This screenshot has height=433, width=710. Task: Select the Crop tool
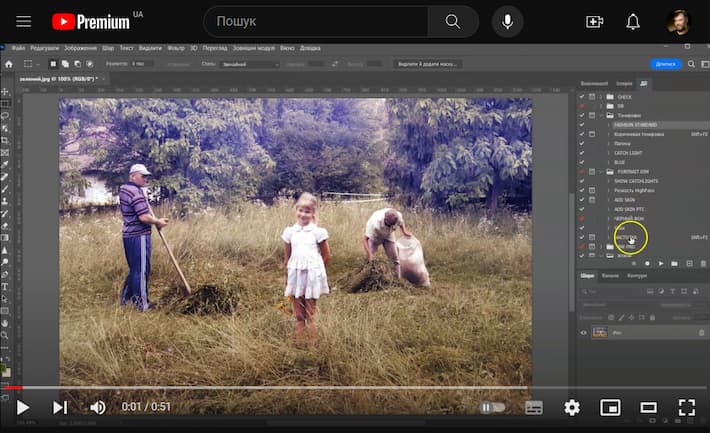[5, 140]
